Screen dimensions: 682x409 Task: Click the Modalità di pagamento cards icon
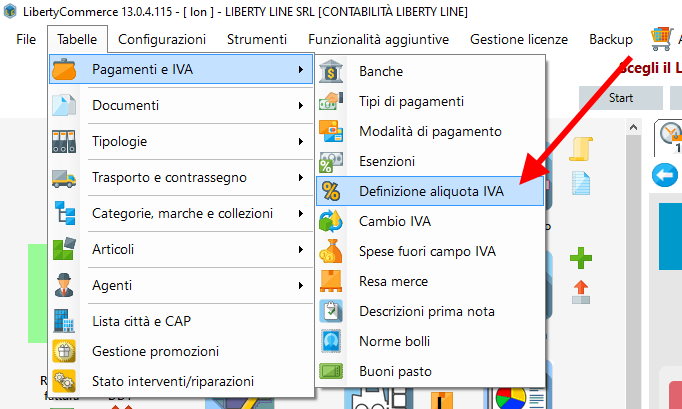point(331,131)
